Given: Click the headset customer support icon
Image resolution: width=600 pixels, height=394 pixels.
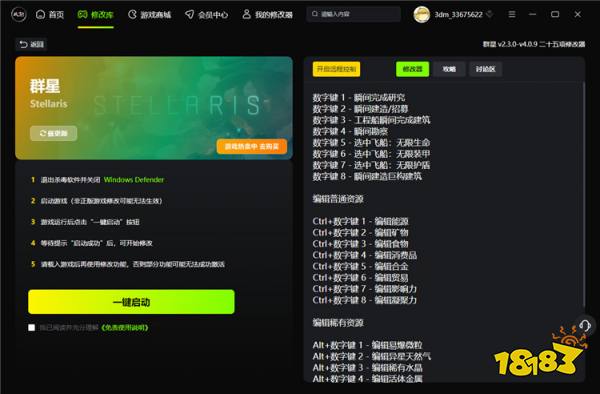Looking at the screenshot, I should [x=585, y=326].
